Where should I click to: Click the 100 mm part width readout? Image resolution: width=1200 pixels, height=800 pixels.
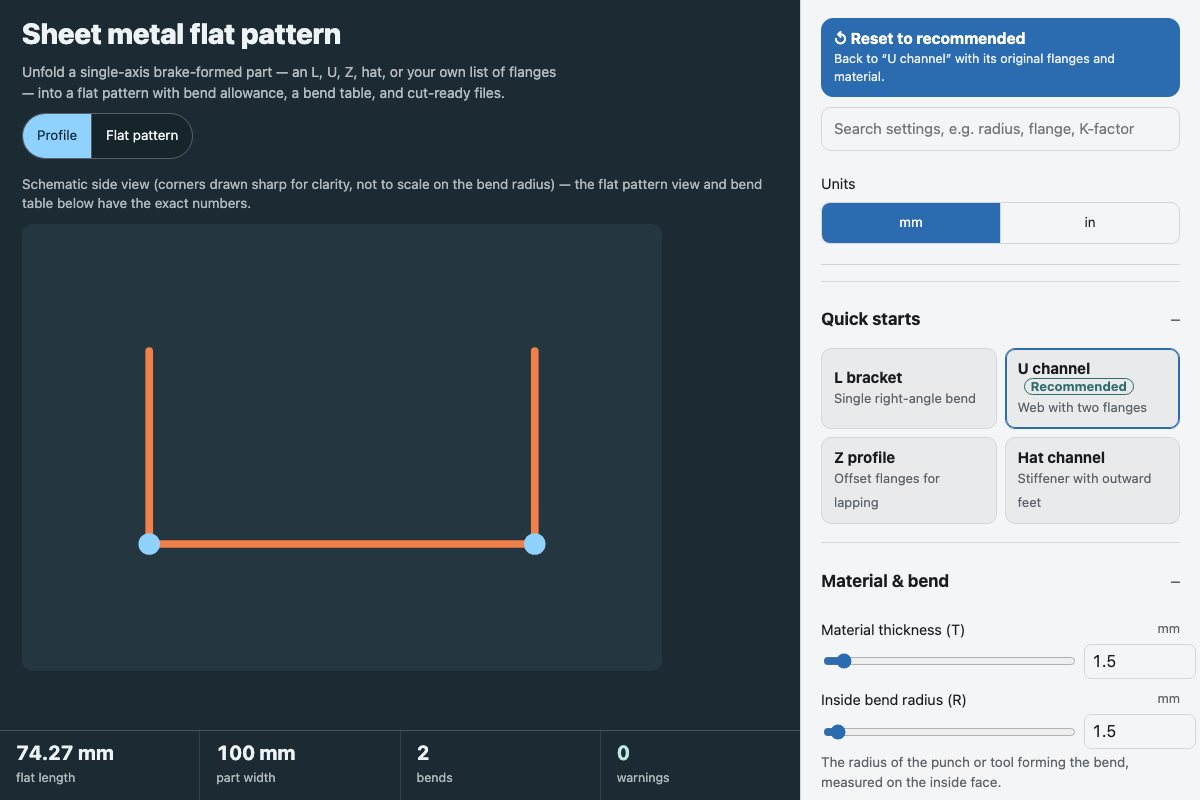click(300, 765)
